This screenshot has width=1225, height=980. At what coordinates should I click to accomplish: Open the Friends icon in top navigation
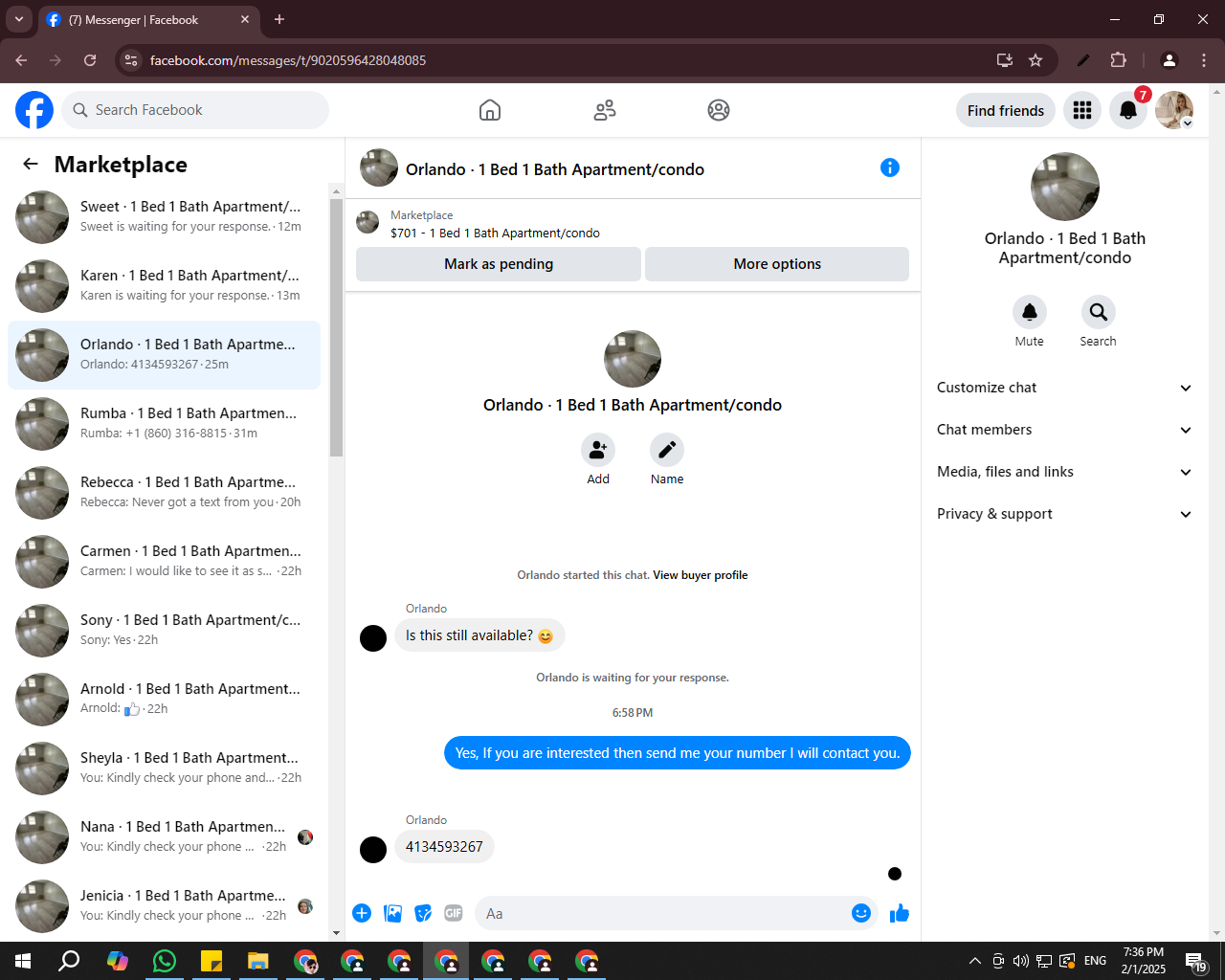[605, 110]
